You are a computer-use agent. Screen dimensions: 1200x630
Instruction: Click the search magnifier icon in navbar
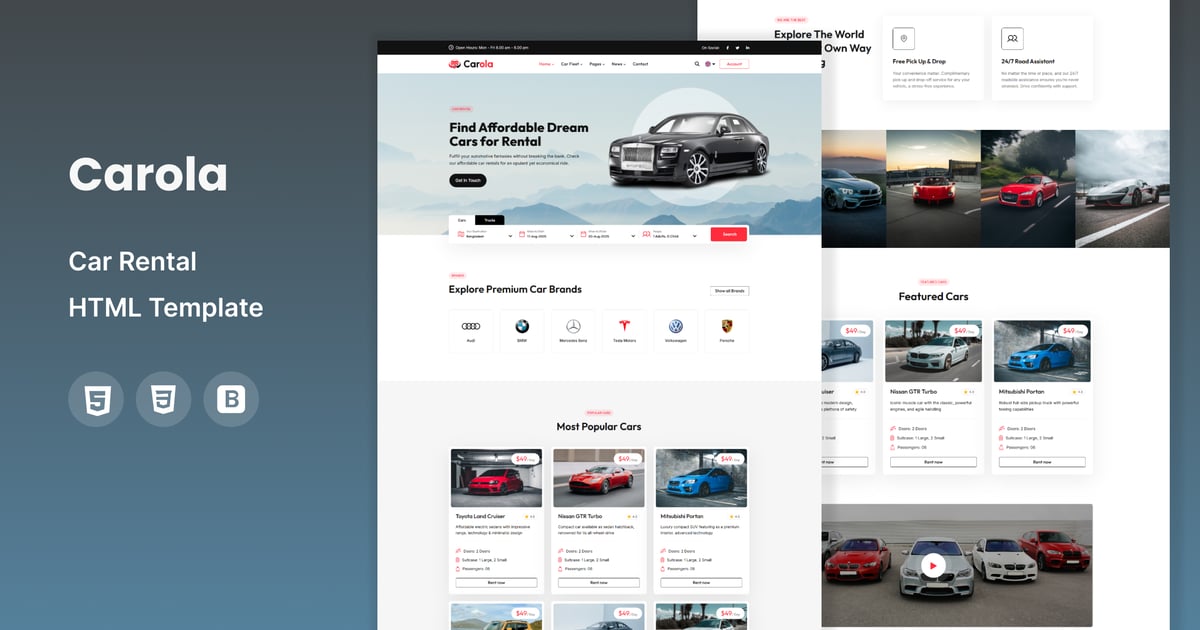[697, 64]
